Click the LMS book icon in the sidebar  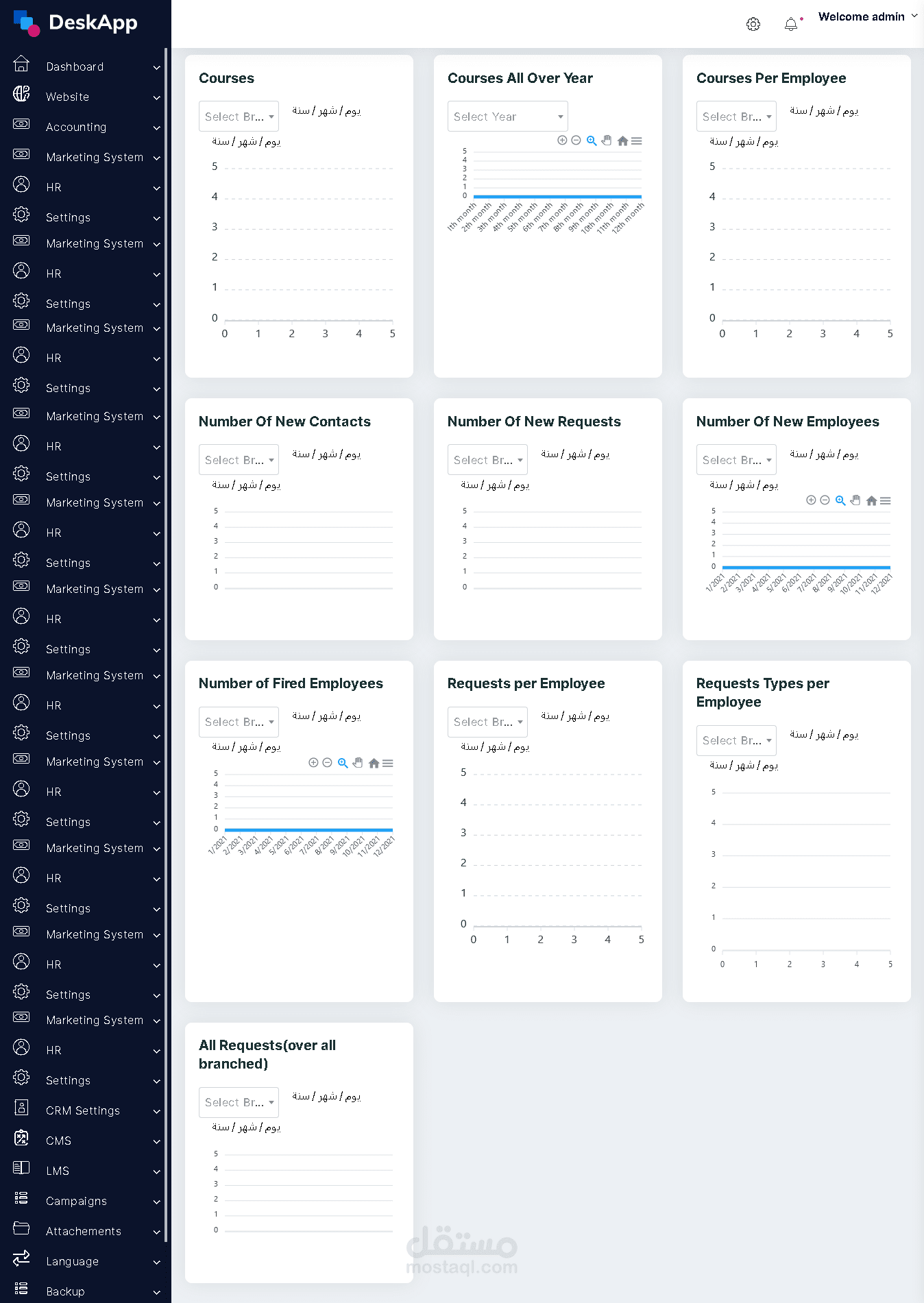pos(21,1168)
